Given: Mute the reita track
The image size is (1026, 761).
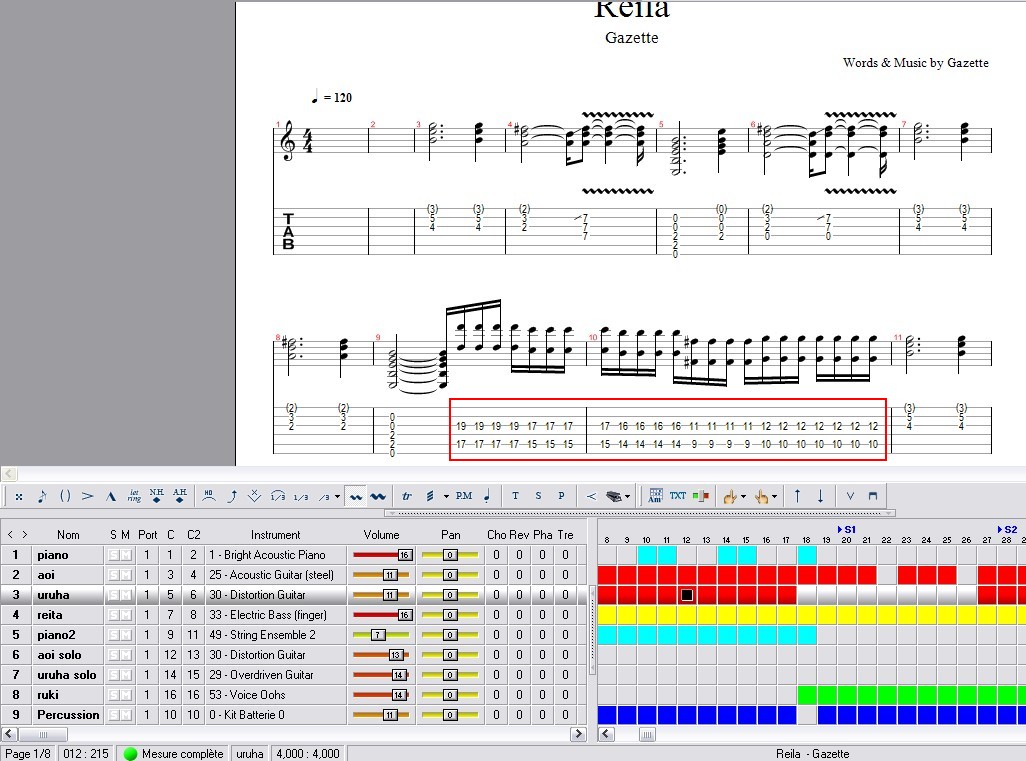Looking at the screenshot, I should tap(126, 615).
